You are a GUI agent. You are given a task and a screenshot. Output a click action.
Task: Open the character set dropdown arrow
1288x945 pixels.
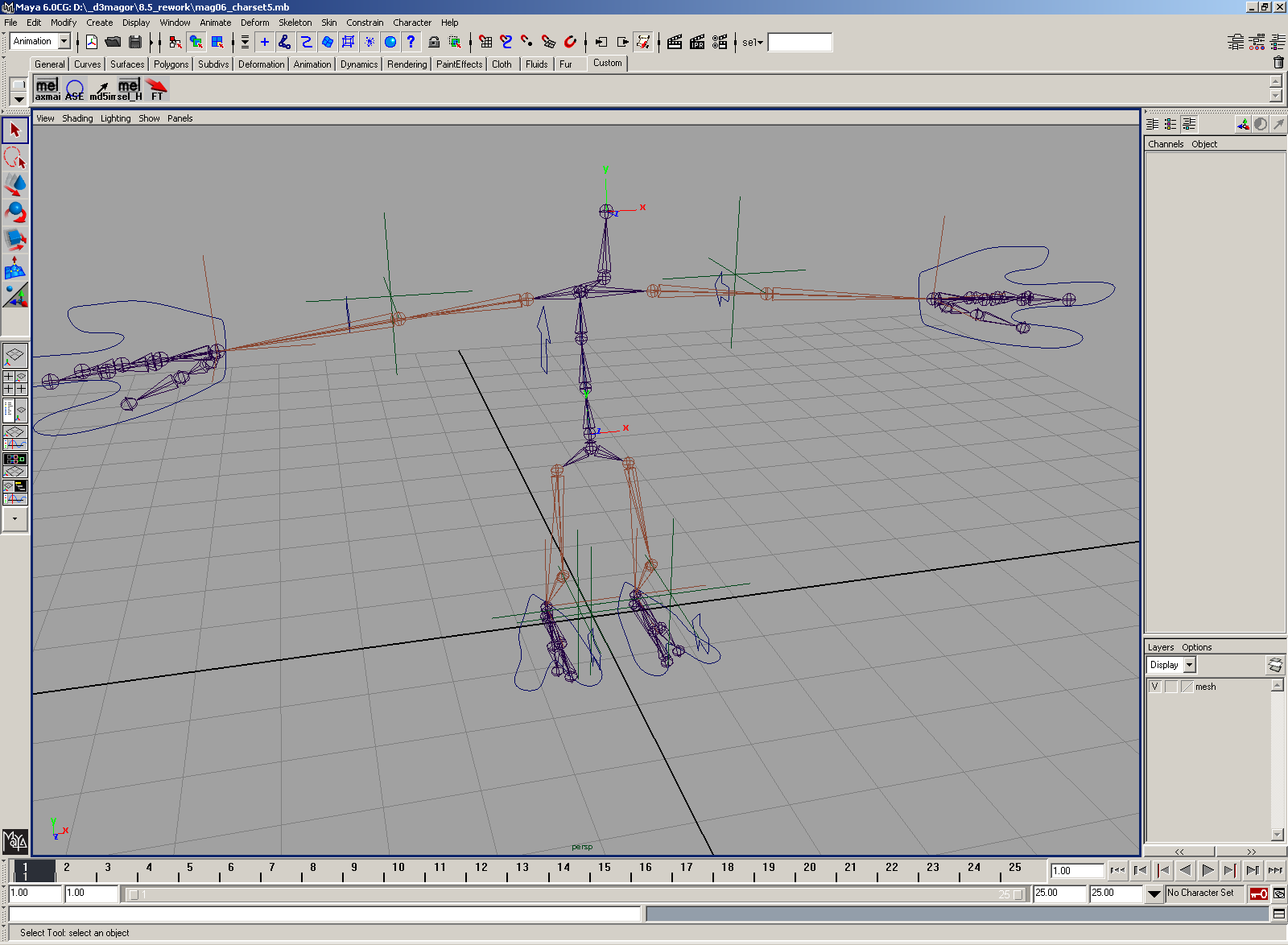(x=1154, y=893)
